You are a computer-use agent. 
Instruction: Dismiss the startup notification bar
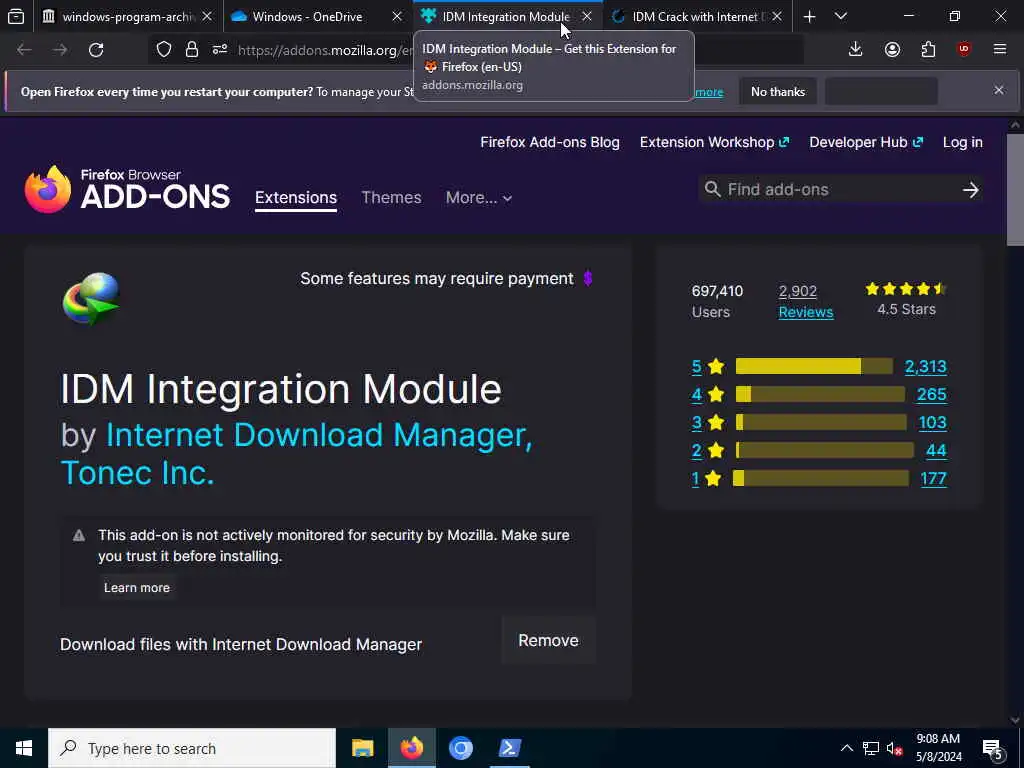coord(999,90)
